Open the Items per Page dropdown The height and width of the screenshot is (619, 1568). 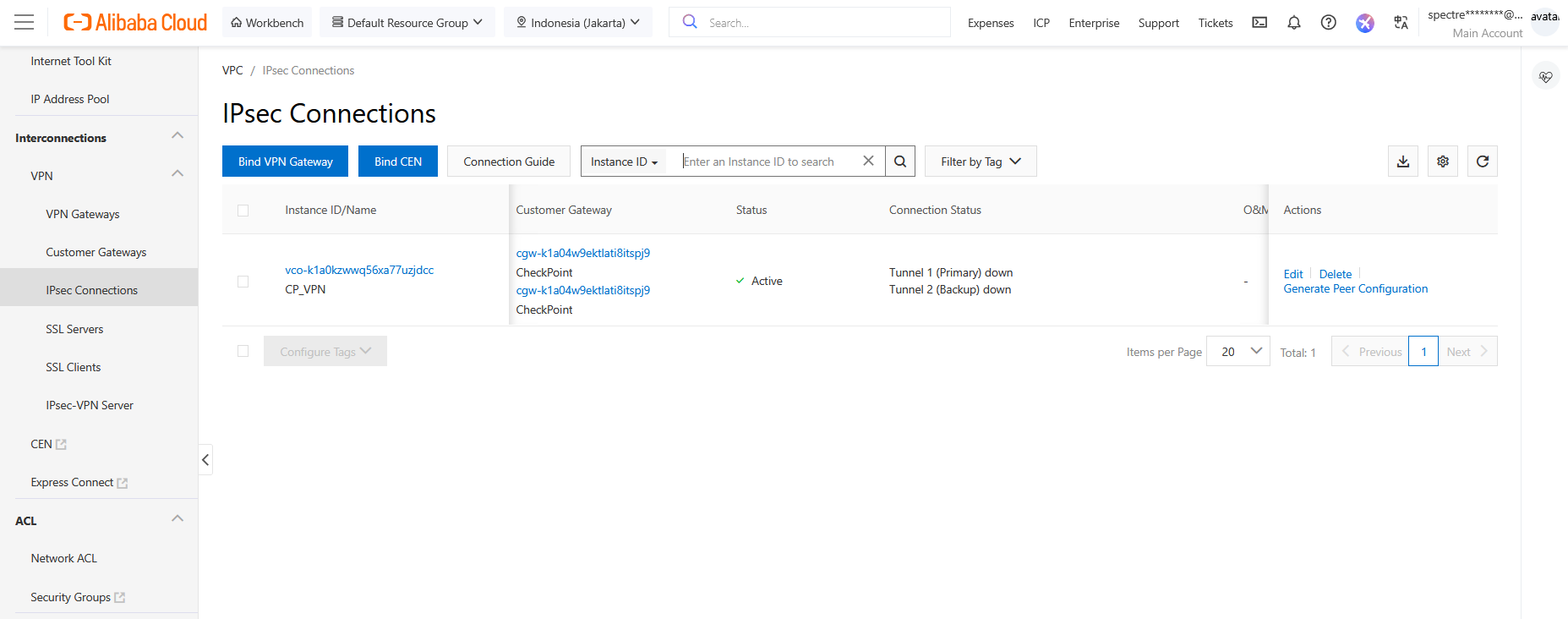tap(1237, 352)
